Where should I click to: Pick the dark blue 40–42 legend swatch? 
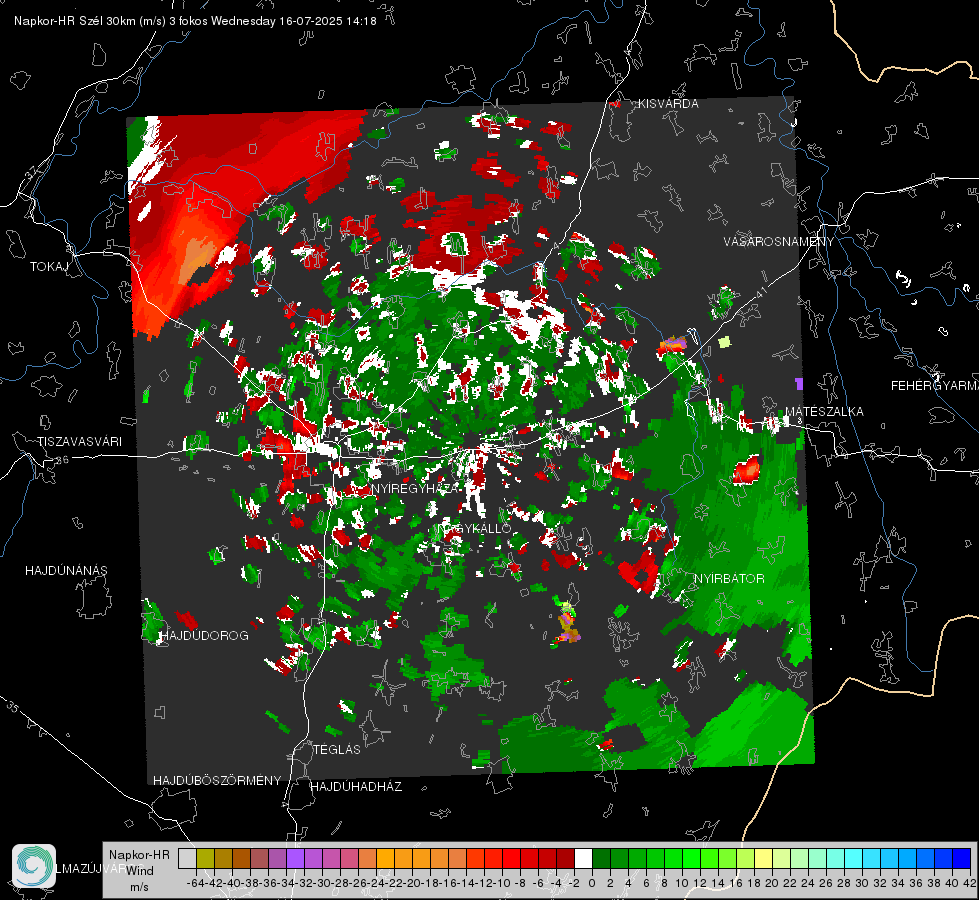coord(962,858)
